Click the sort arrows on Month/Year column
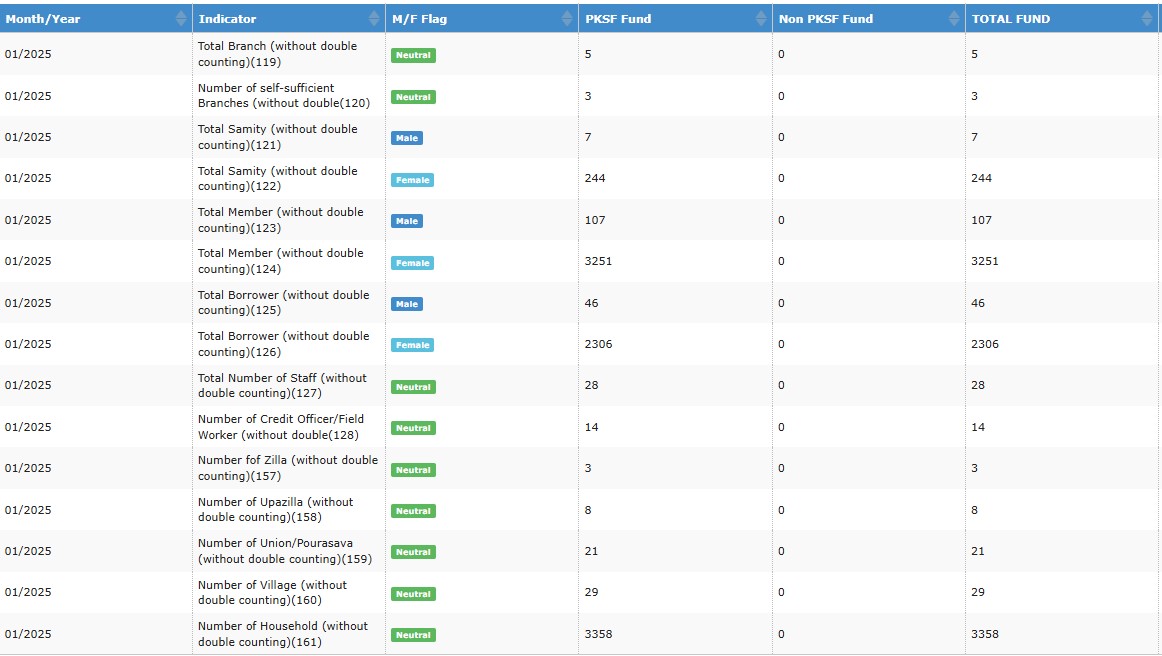The height and width of the screenshot is (656, 1162). [x=180, y=18]
